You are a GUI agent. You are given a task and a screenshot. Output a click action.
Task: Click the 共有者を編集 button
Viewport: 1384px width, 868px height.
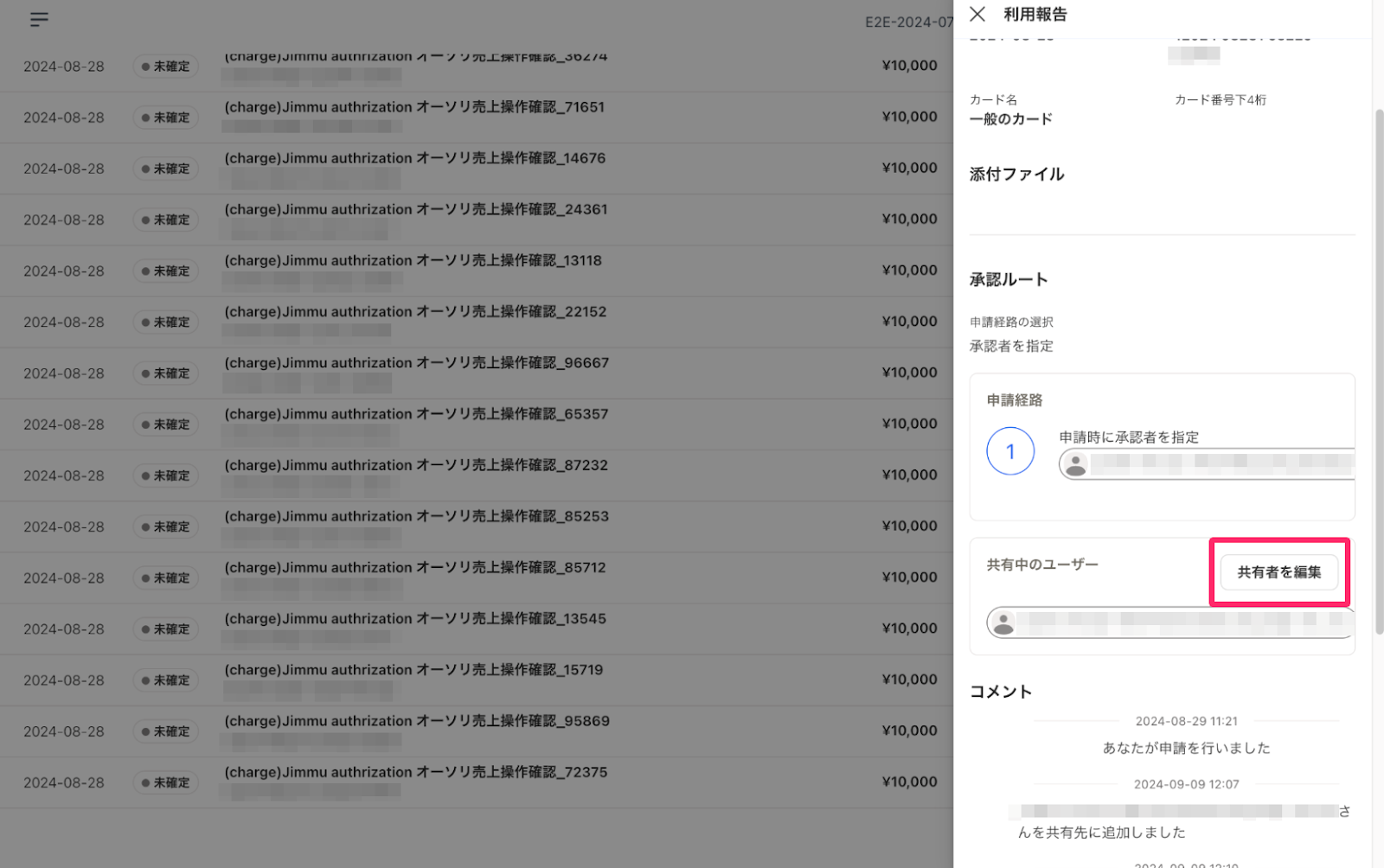click(1278, 572)
